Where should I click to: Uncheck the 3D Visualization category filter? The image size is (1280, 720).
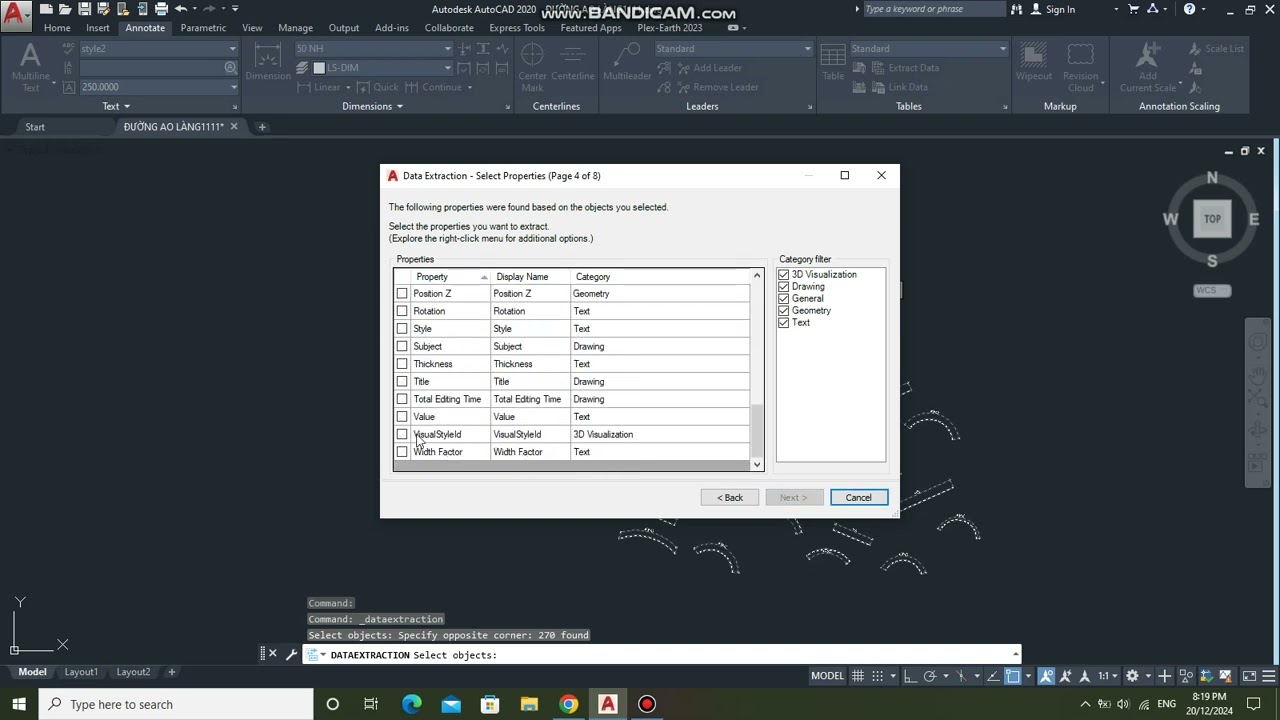click(x=783, y=274)
